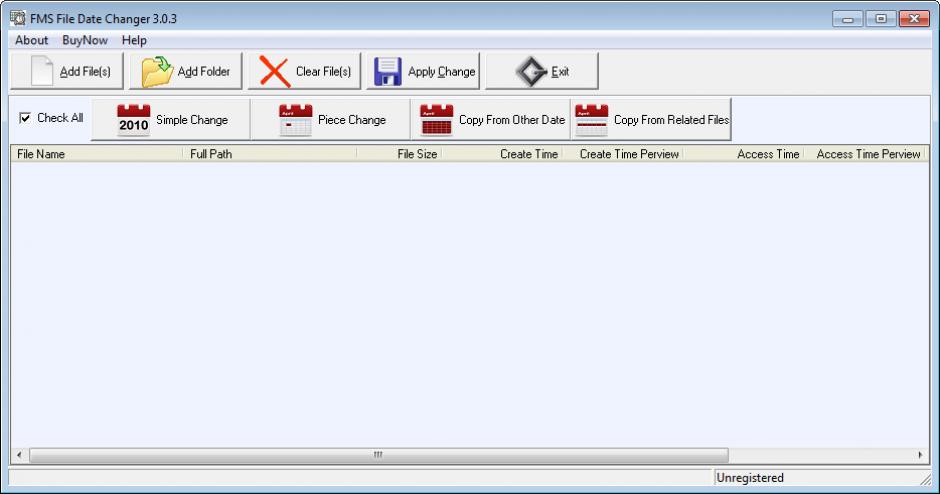Sort by the File Size column header
Image resolution: width=940 pixels, height=494 pixels.
(400, 154)
